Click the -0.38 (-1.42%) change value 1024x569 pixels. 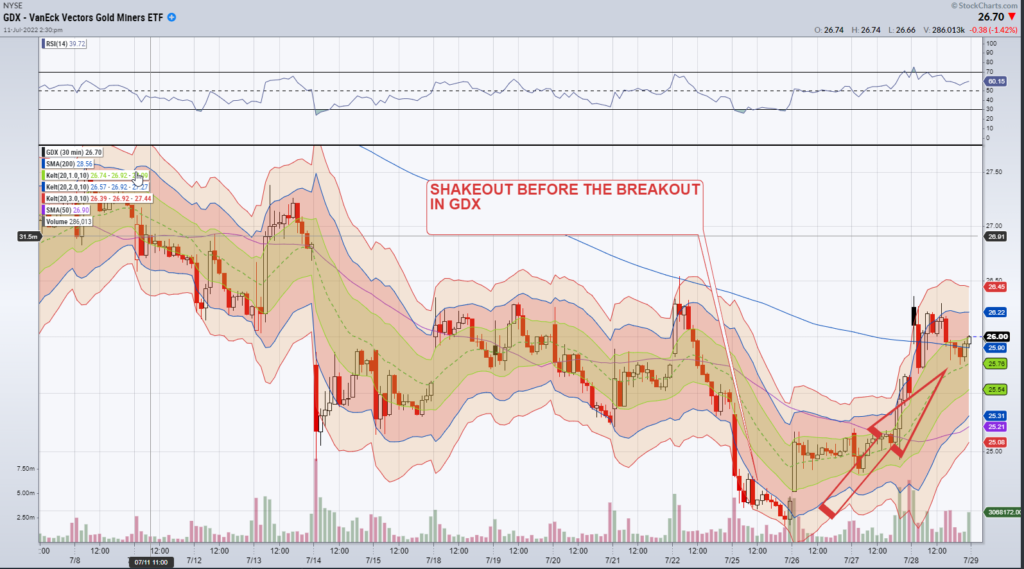[x=993, y=30]
